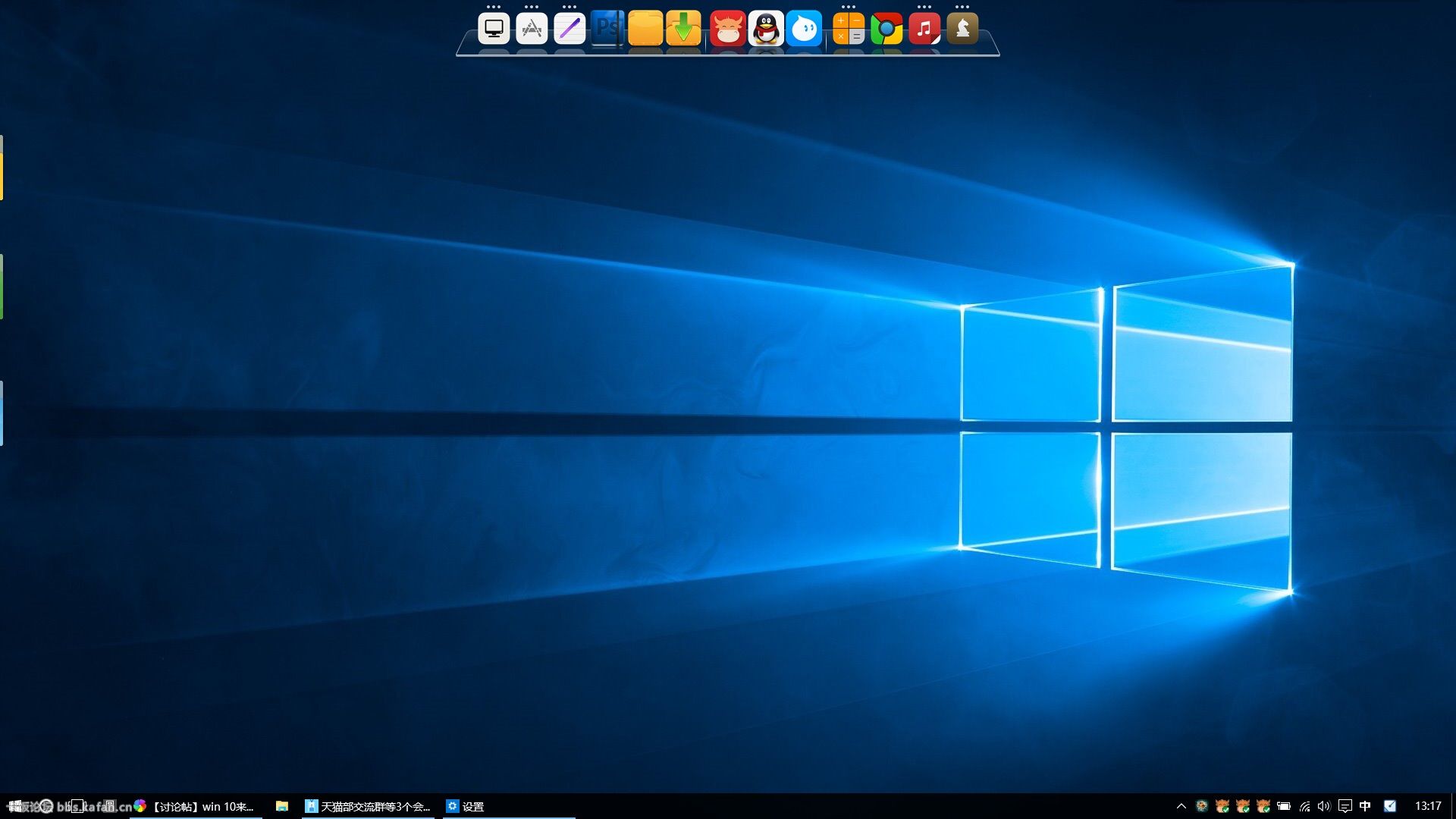Open the volume speaker tray icon
The height and width of the screenshot is (819, 1456).
tap(1324, 806)
